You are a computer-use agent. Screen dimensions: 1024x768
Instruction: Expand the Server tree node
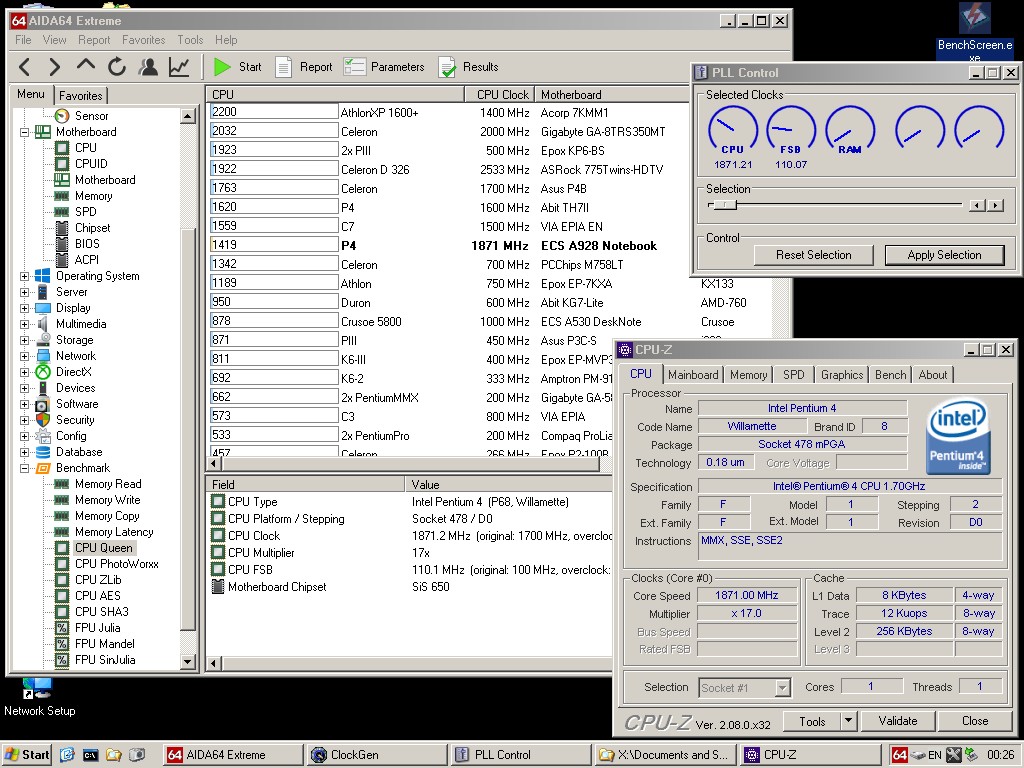(25, 292)
